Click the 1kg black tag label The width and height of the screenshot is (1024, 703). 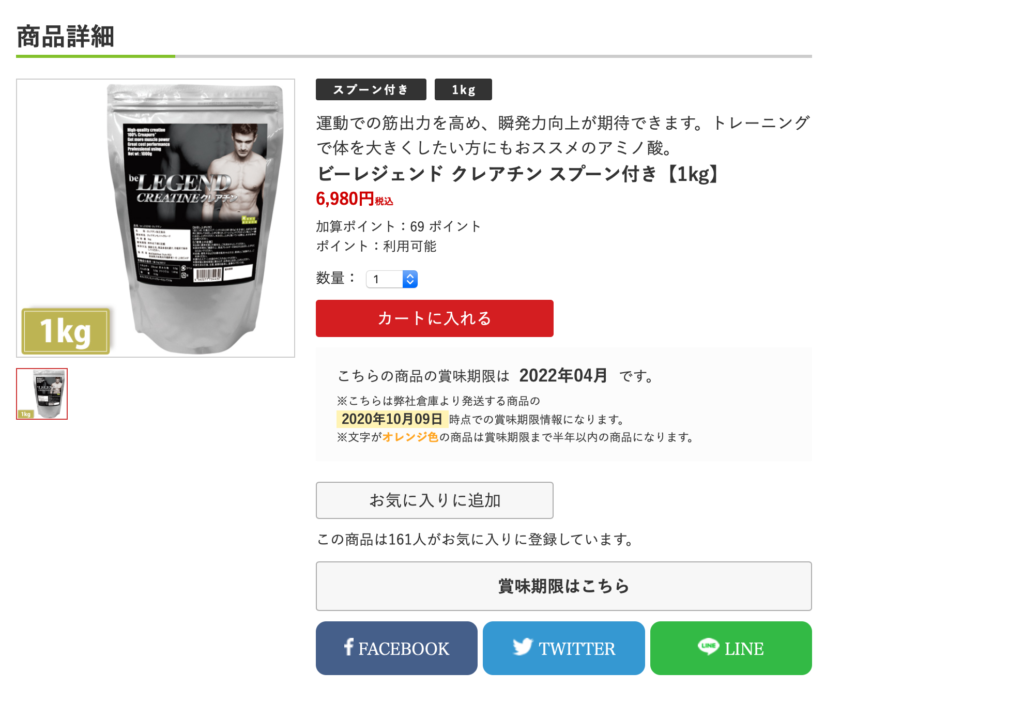click(x=464, y=90)
